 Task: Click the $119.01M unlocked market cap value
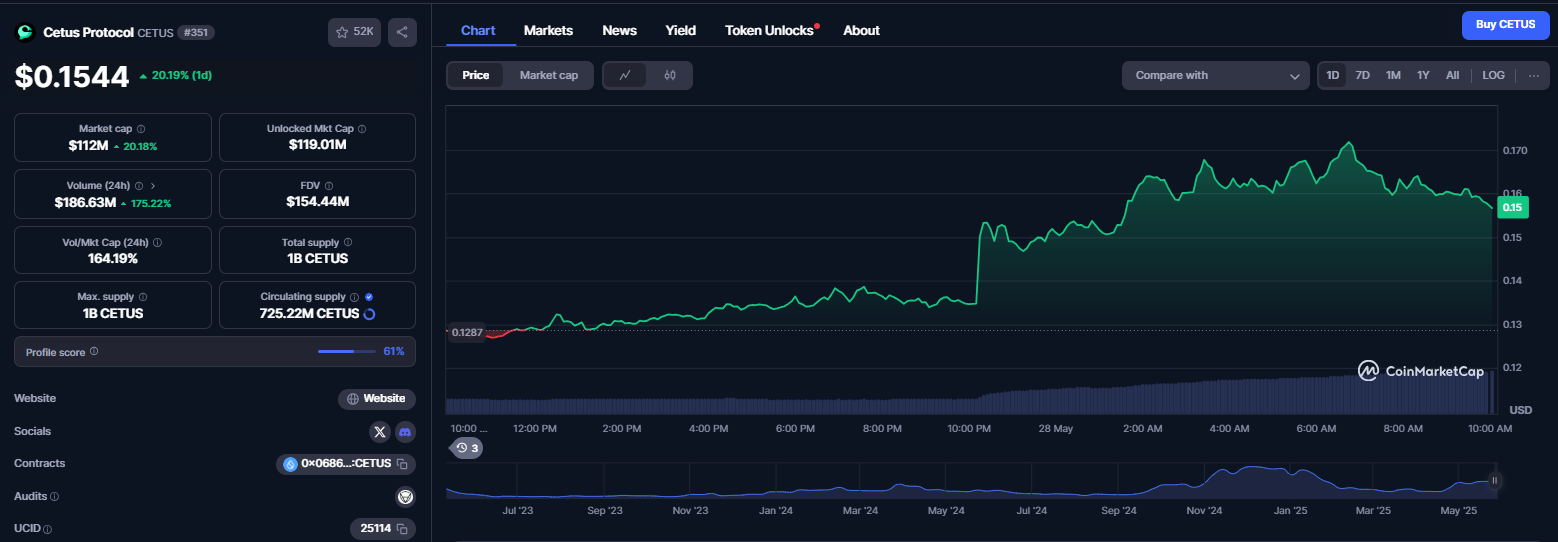[x=317, y=146]
